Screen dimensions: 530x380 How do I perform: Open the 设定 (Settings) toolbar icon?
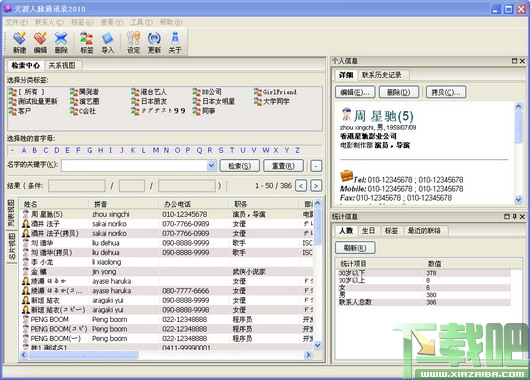coord(134,42)
